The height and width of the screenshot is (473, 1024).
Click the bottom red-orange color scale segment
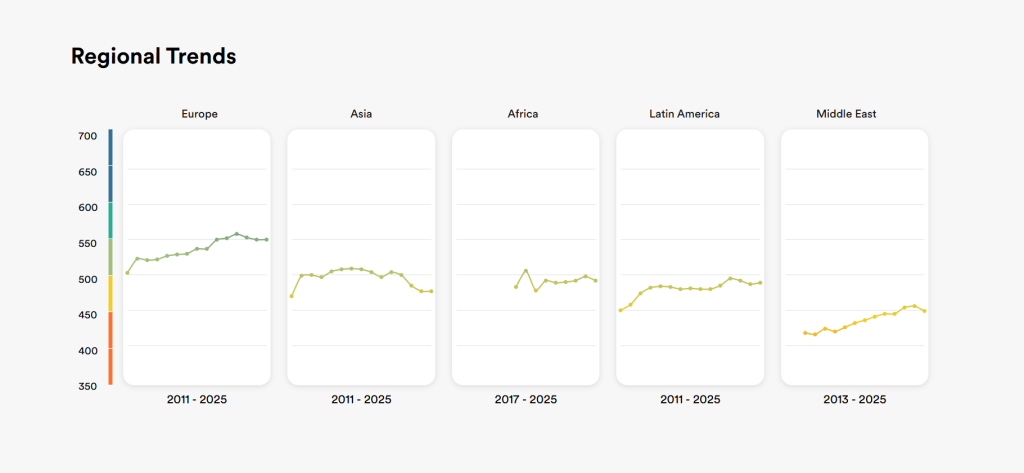point(110,366)
